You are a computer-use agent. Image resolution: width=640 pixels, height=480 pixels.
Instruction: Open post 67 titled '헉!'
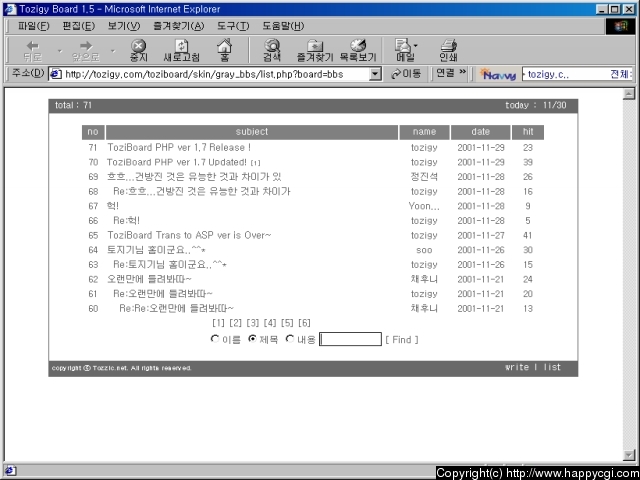pos(113,206)
